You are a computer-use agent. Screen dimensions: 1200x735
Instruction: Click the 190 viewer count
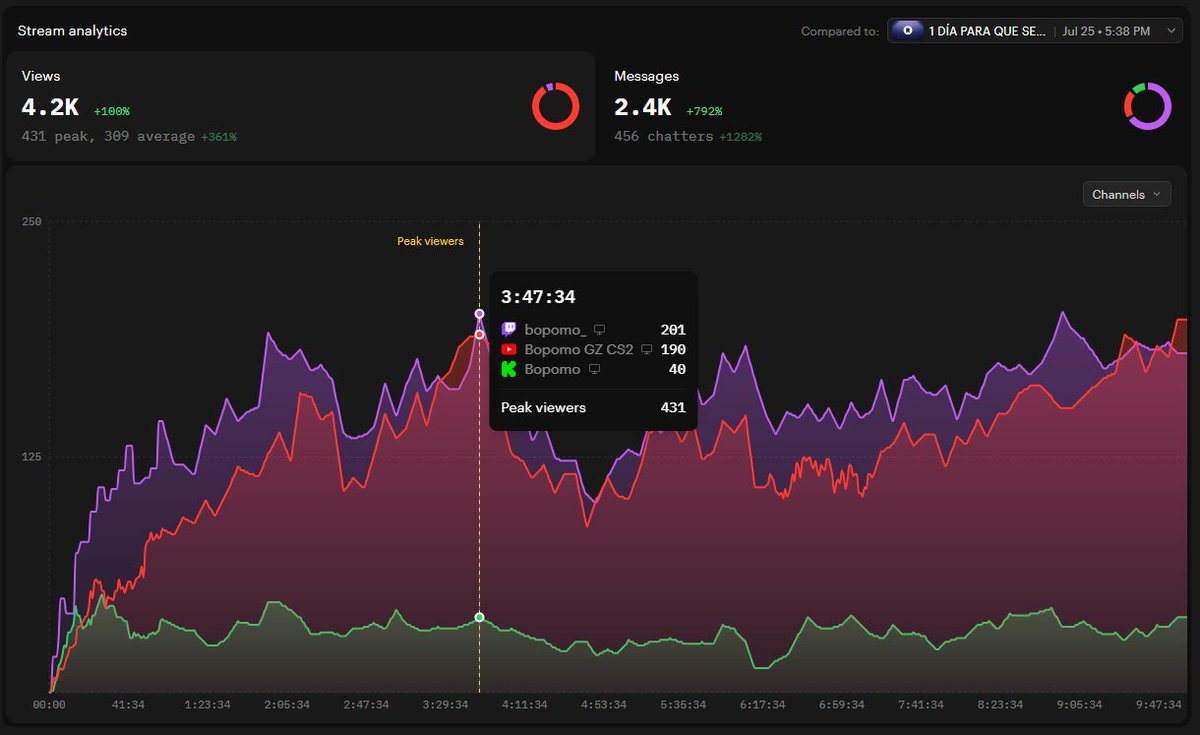click(x=673, y=349)
